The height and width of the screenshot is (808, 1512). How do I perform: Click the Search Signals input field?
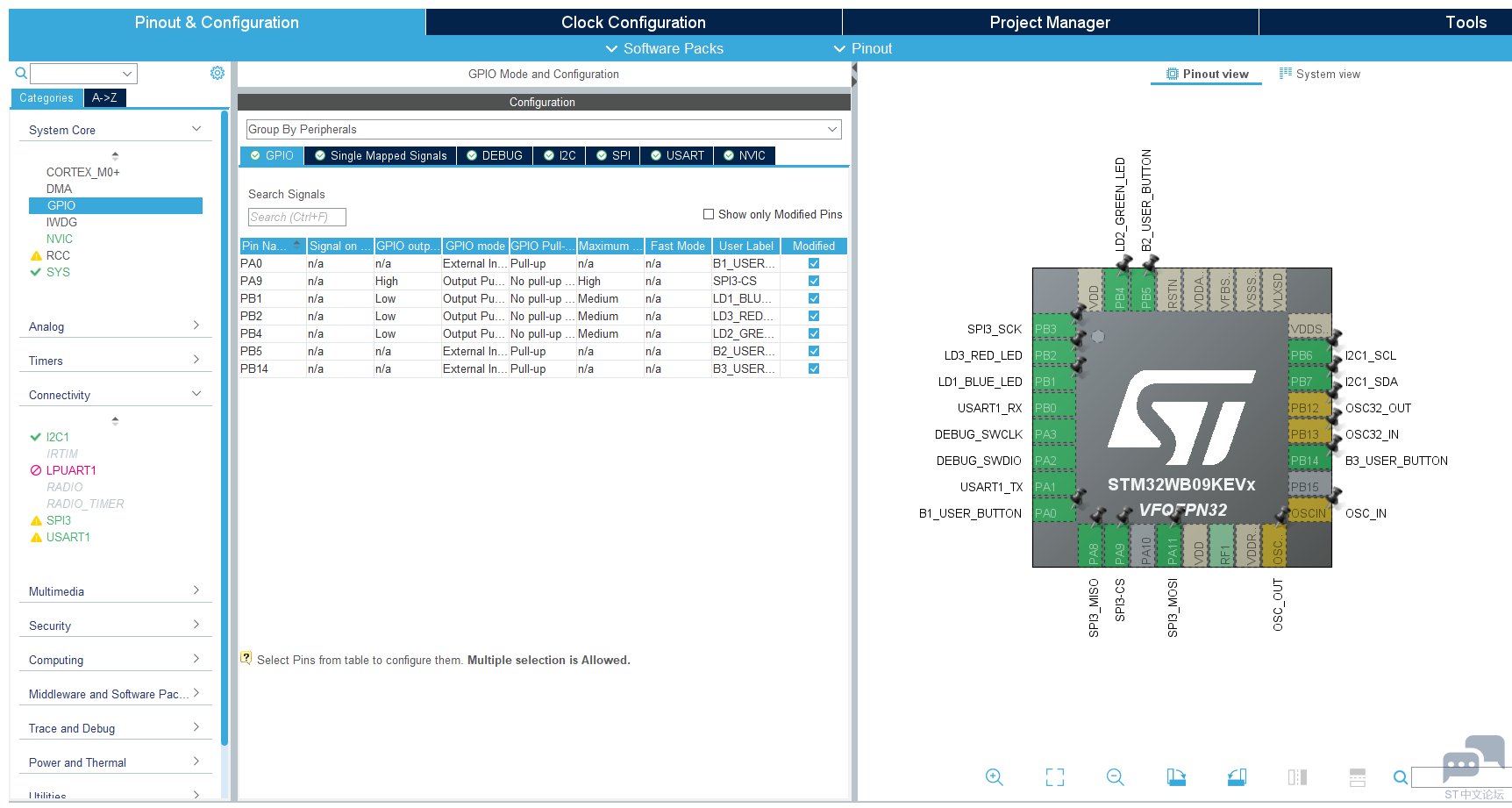(x=297, y=217)
